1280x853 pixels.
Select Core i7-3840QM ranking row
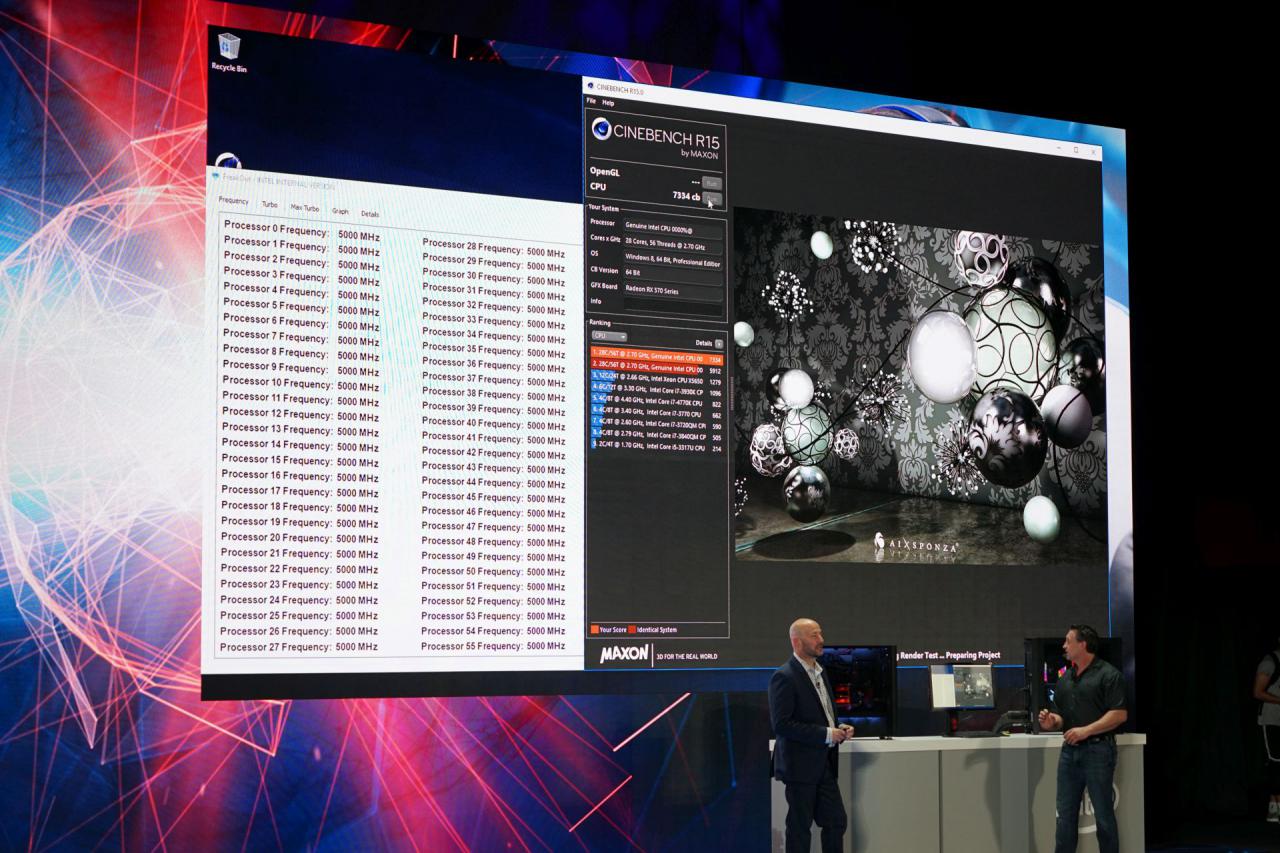pos(656,436)
